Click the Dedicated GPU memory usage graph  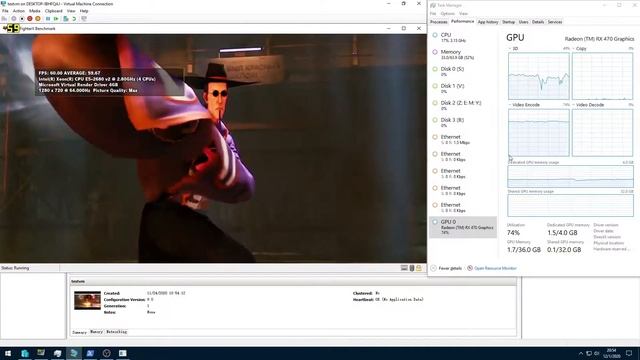coord(570,176)
